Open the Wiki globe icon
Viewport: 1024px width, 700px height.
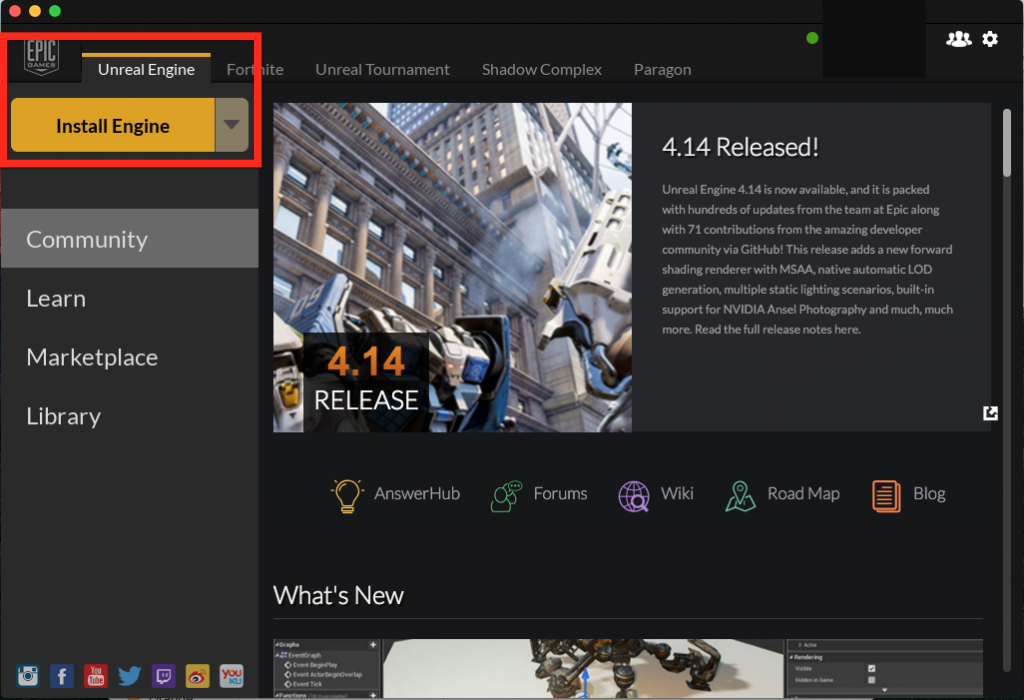click(x=633, y=496)
